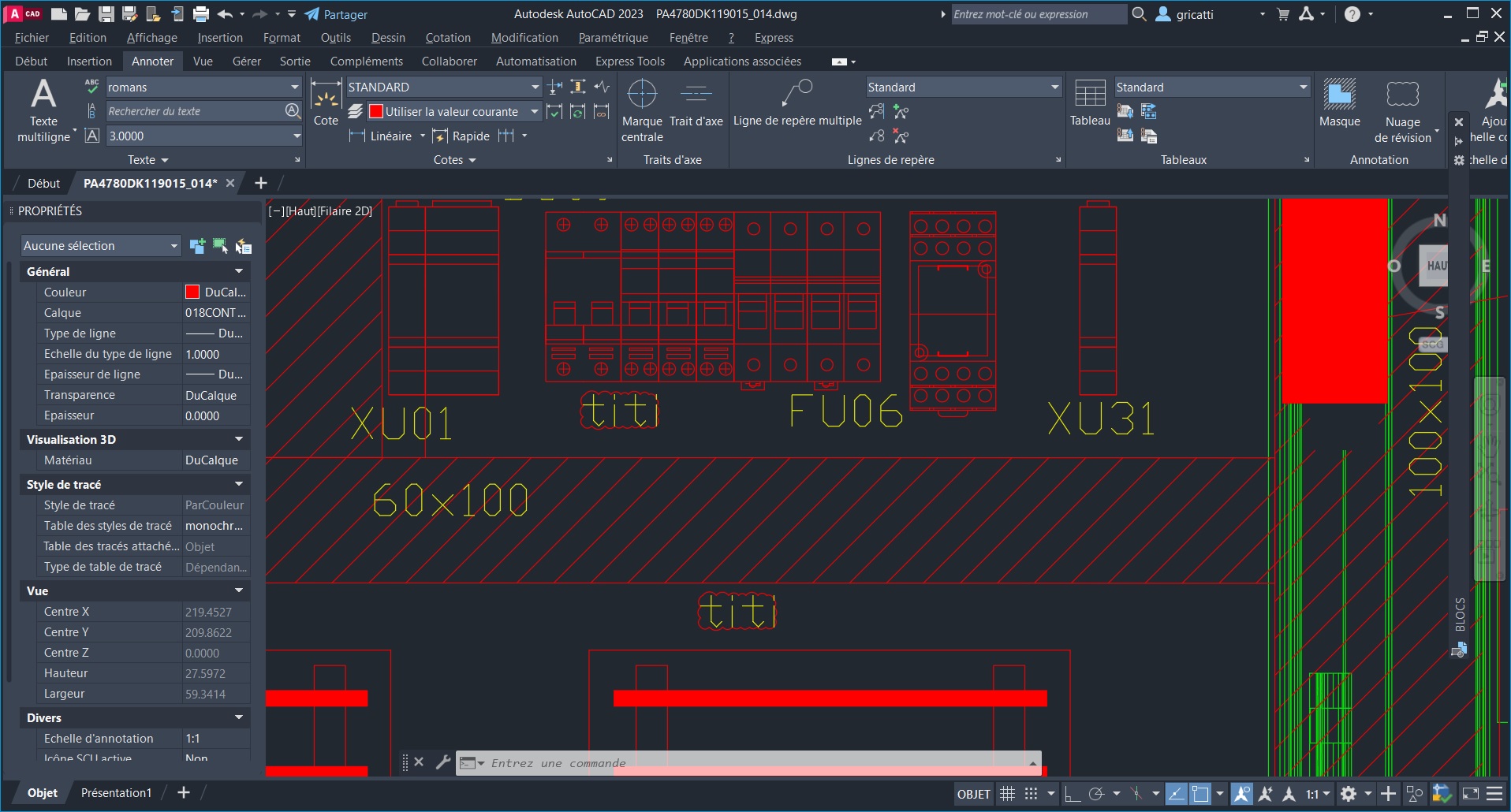
Task: Click the Partager button
Action: click(x=338, y=14)
